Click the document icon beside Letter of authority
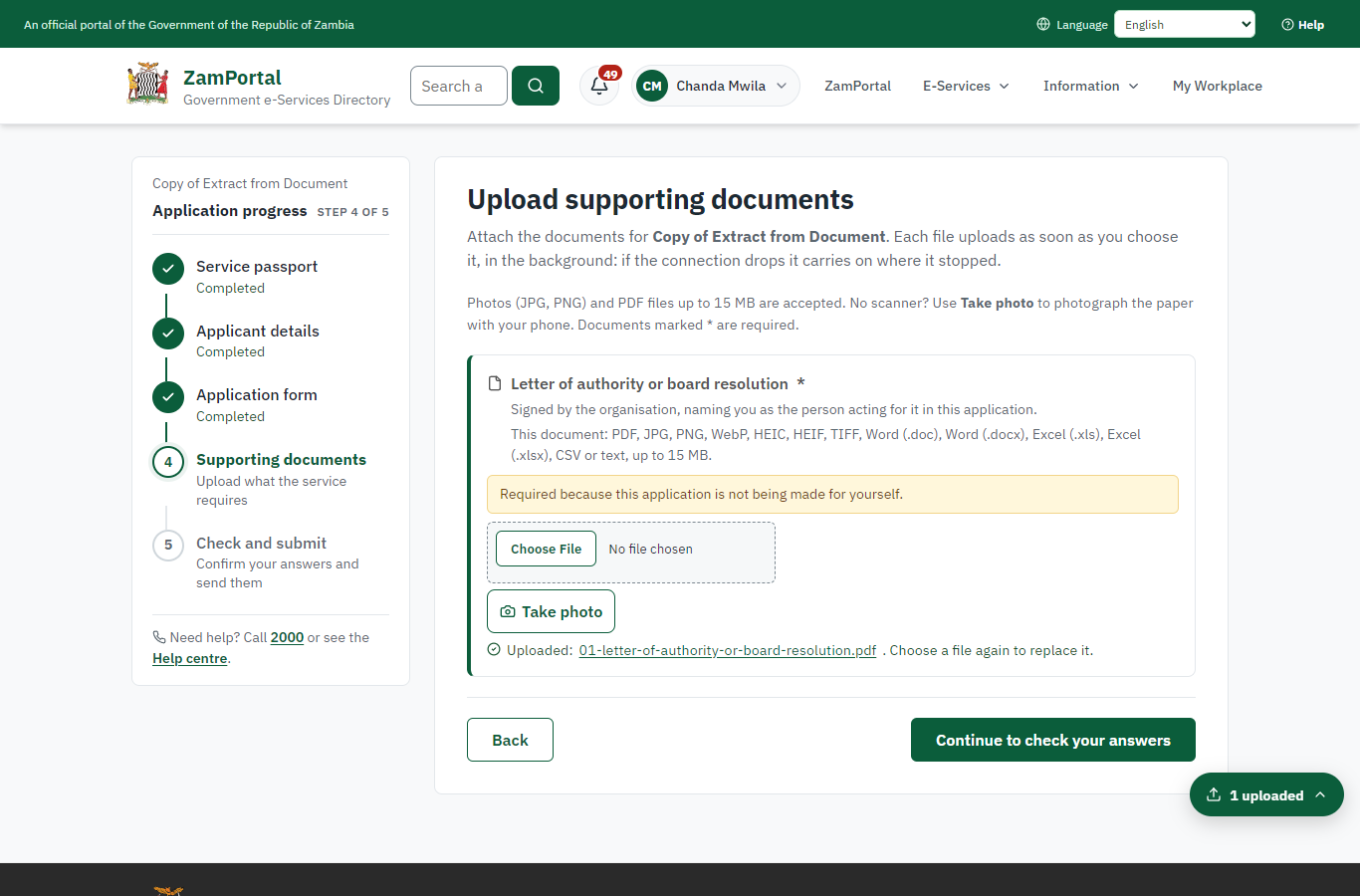 [x=495, y=384]
